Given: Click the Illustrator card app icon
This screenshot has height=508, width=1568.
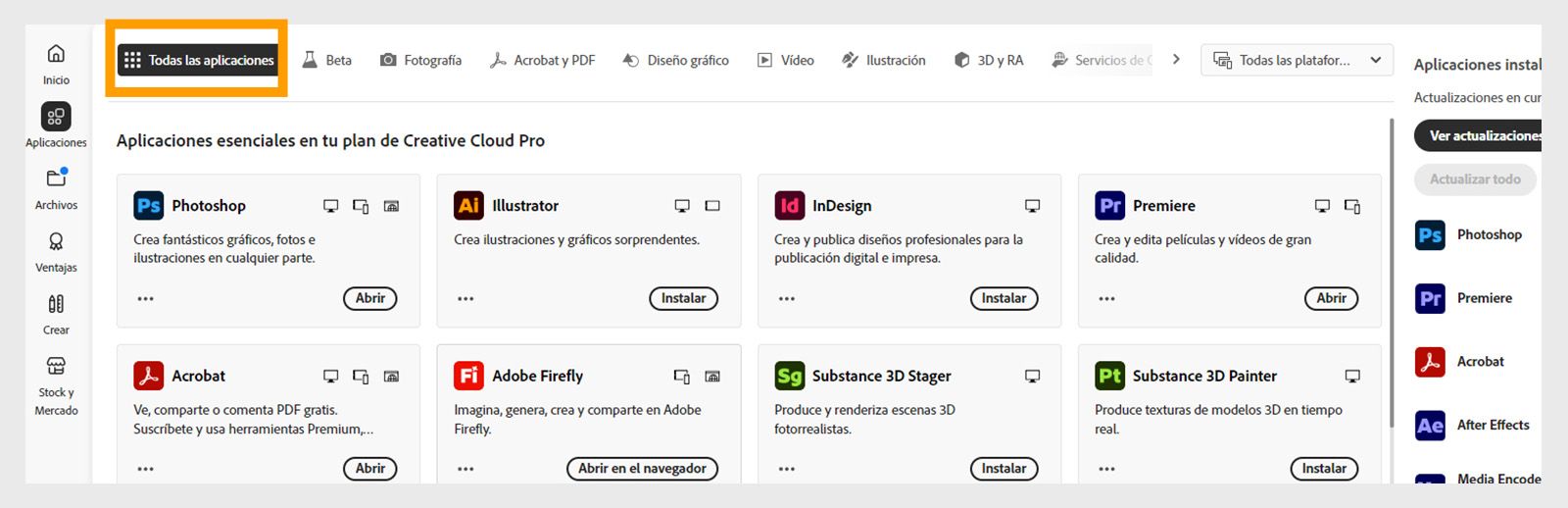Looking at the screenshot, I should point(468,206).
